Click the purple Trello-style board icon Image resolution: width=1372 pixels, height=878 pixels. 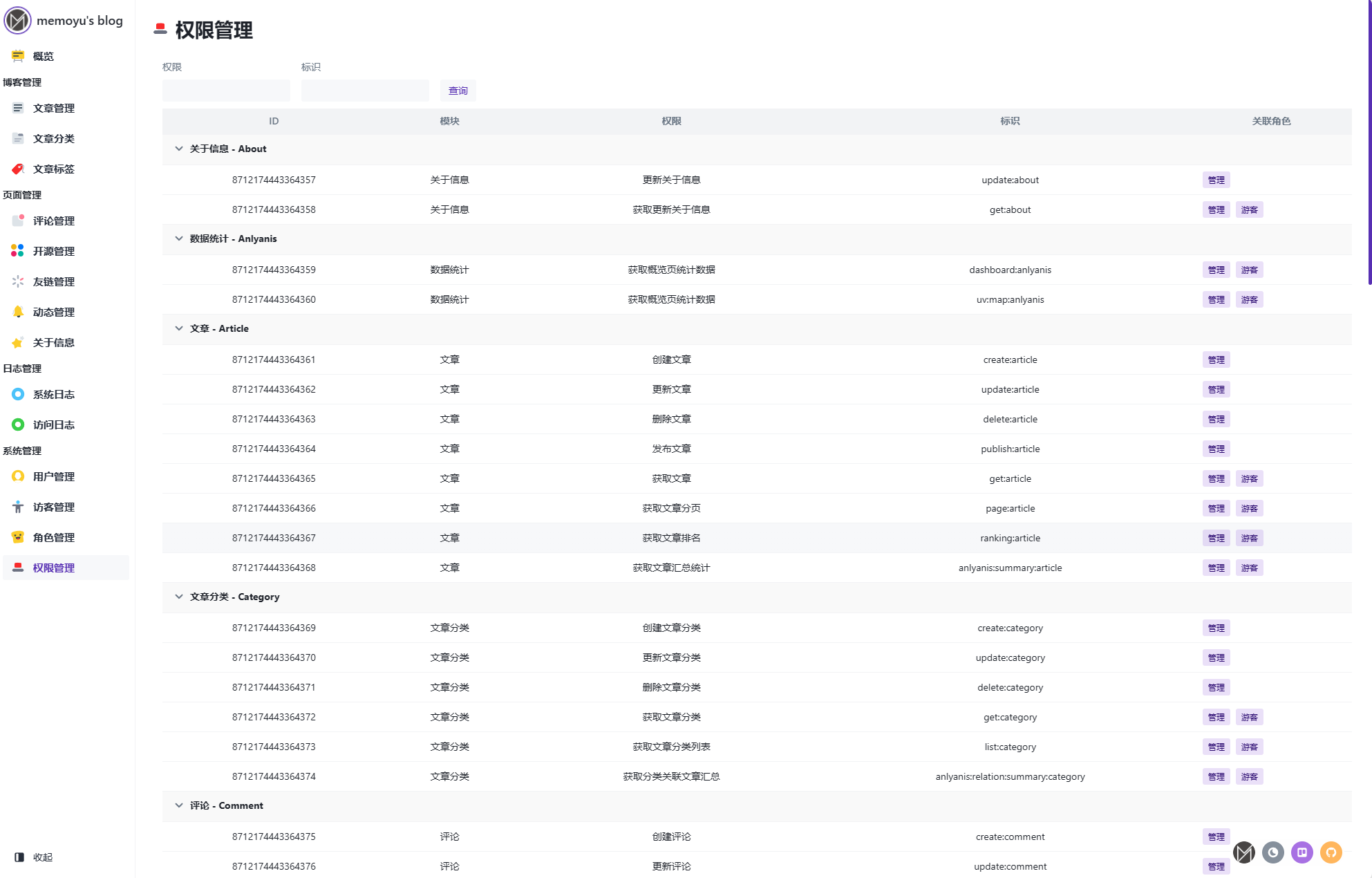[x=1301, y=852]
